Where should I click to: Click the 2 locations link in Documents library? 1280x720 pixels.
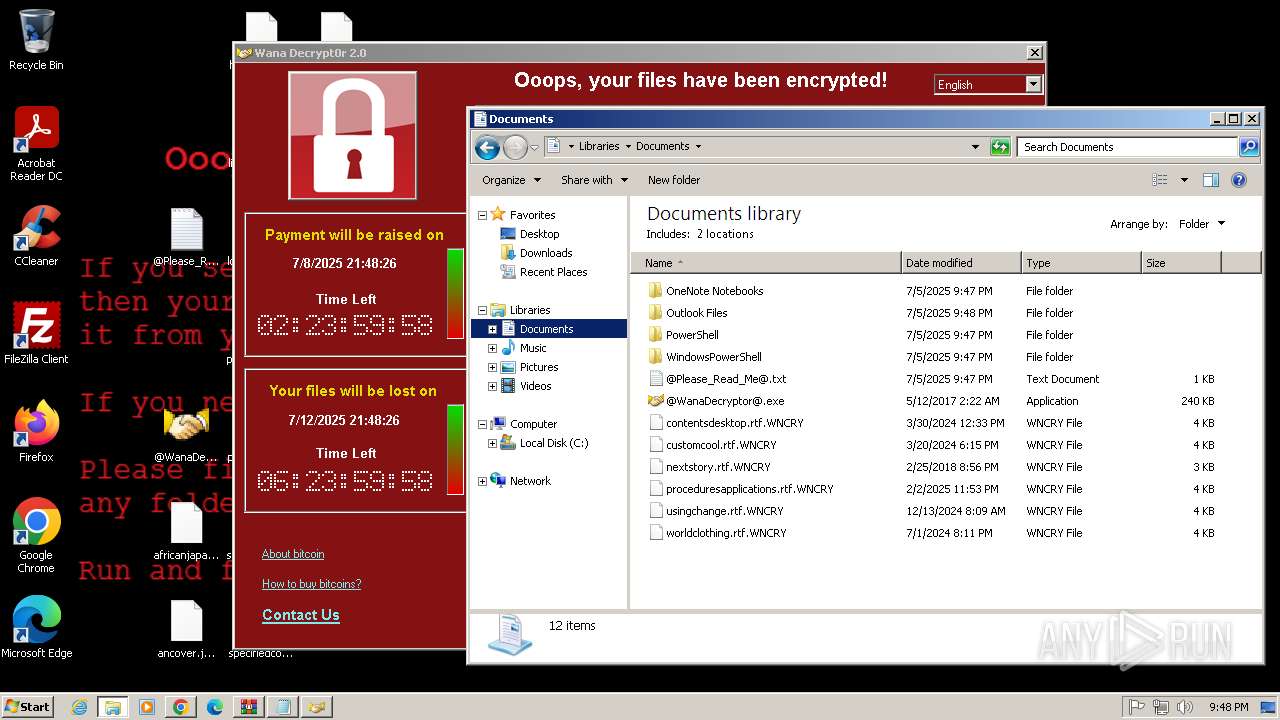(725, 234)
